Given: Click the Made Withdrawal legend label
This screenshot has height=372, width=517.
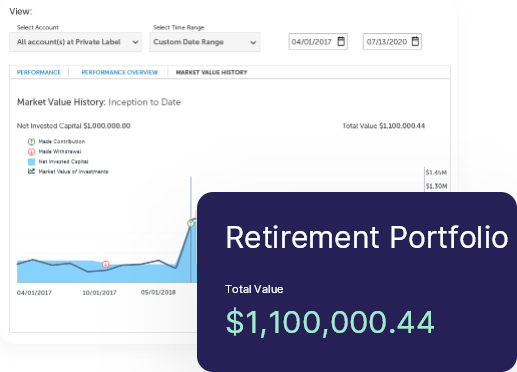Looking at the screenshot, I should click(x=60, y=152).
